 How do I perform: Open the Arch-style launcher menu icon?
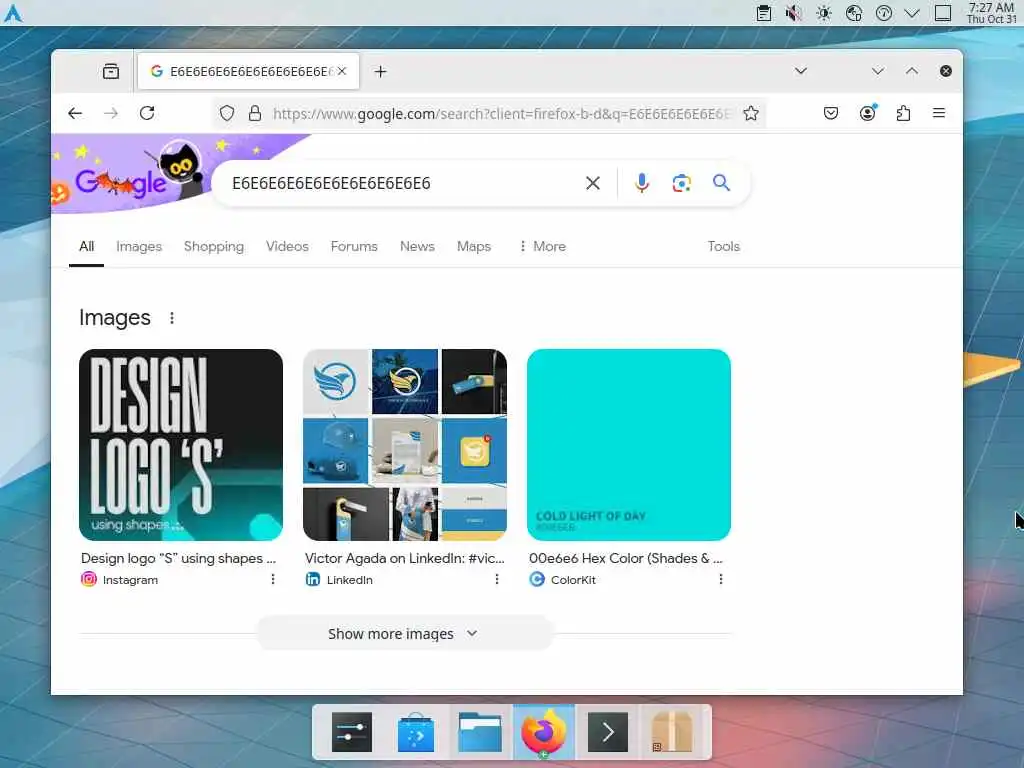(x=13, y=13)
